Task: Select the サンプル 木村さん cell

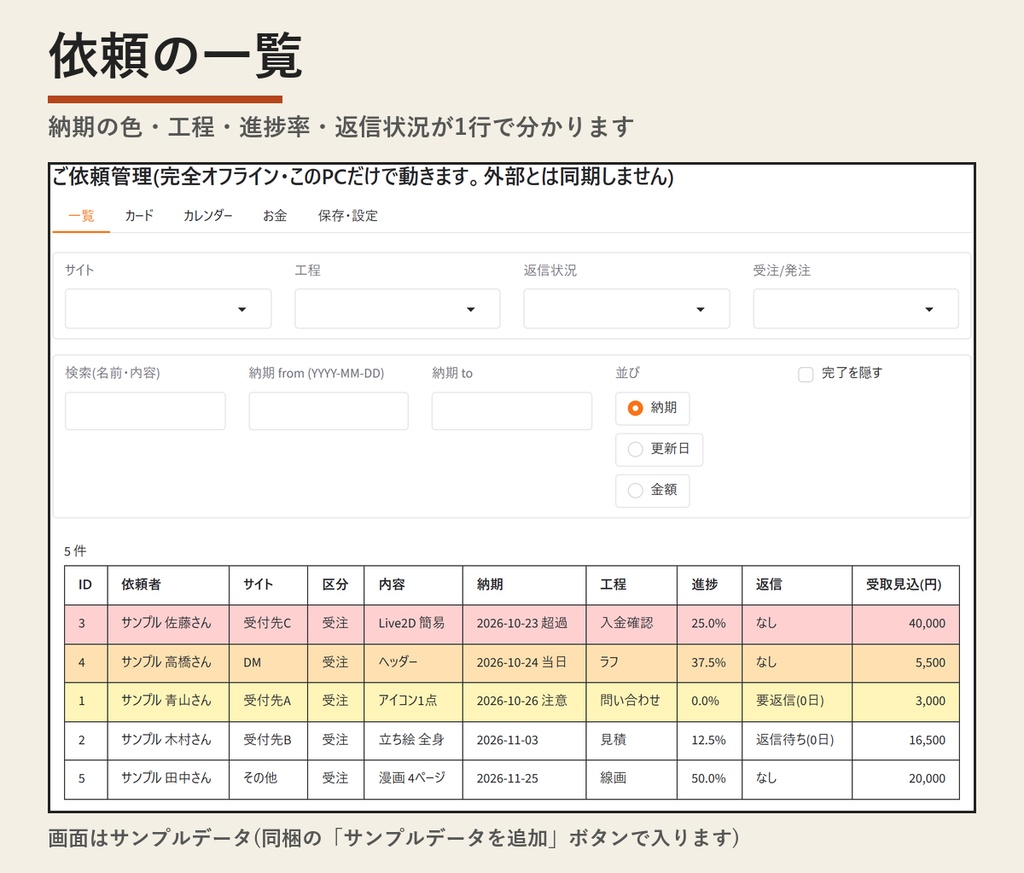Action: (x=168, y=740)
